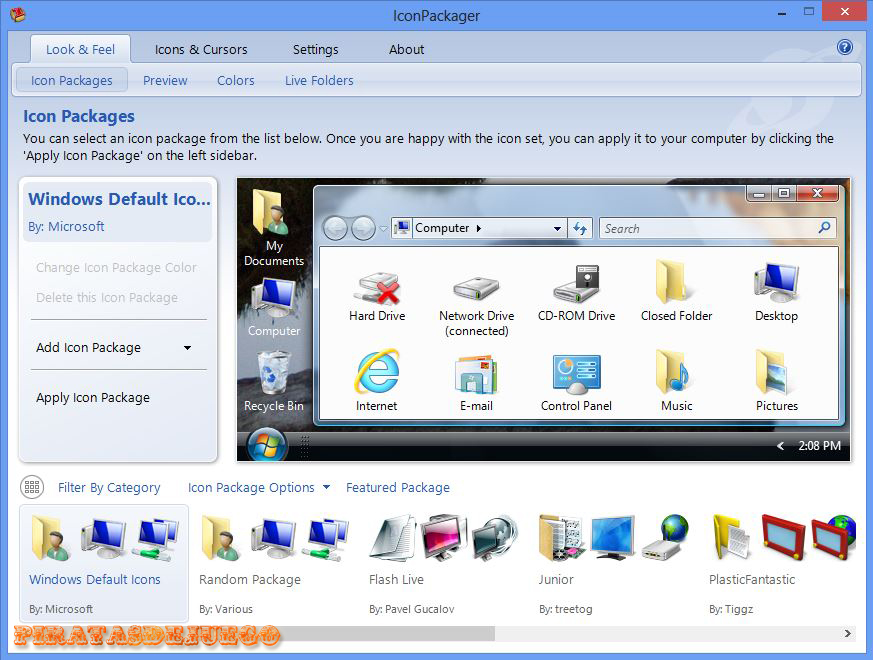Switch to the Look & Feel tab
This screenshot has width=873, height=660.
[80, 49]
